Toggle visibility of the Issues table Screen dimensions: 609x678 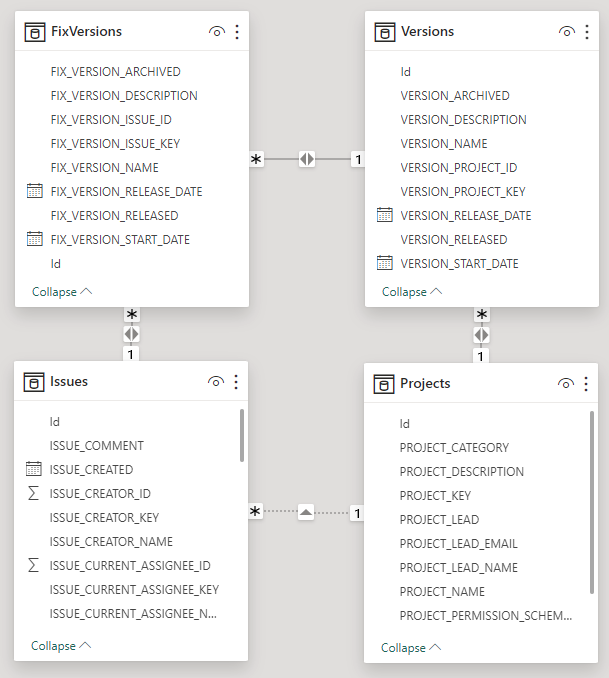(x=215, y=382)
